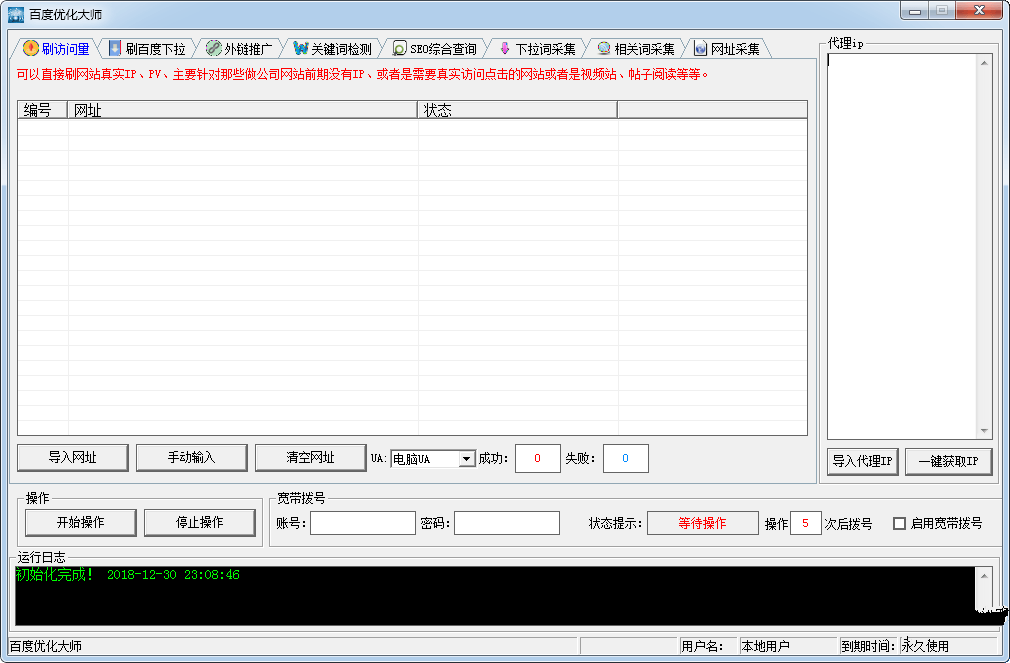Click the 网址 column header
Screen dimensions: 1010x663
(242, 110)
